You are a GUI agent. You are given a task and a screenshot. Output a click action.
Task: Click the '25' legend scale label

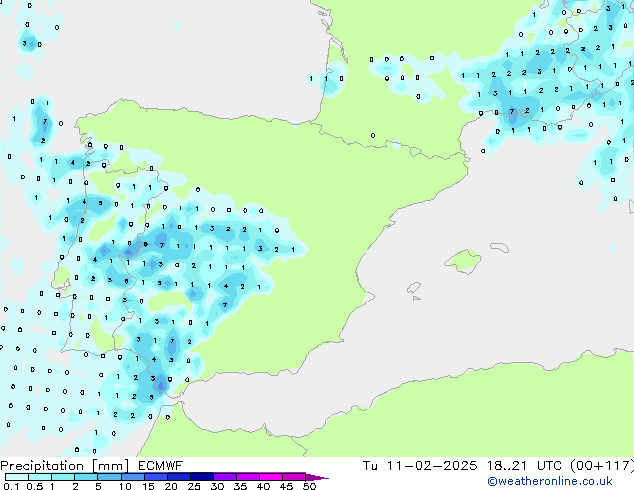click(194, 486)
